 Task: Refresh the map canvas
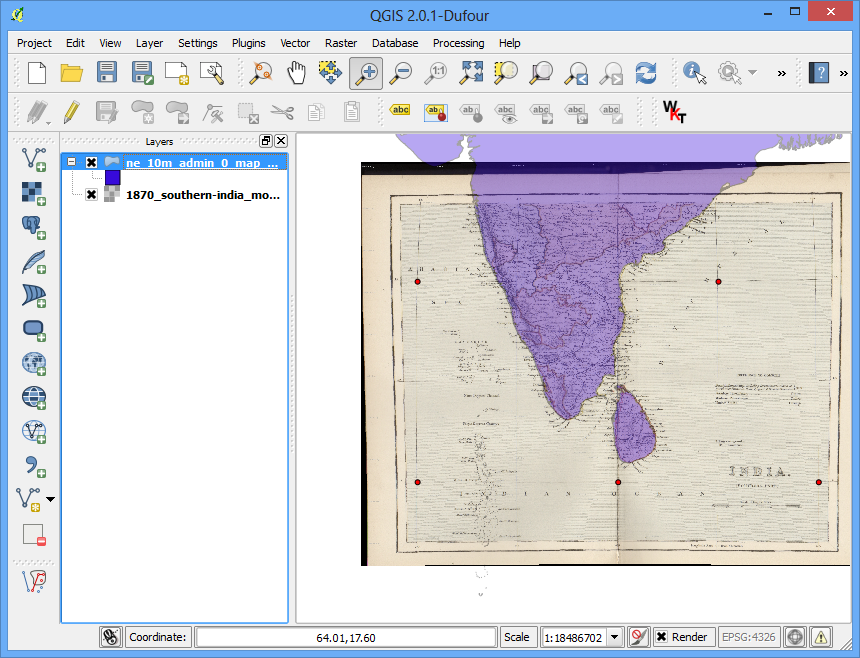tap(646, 73)
